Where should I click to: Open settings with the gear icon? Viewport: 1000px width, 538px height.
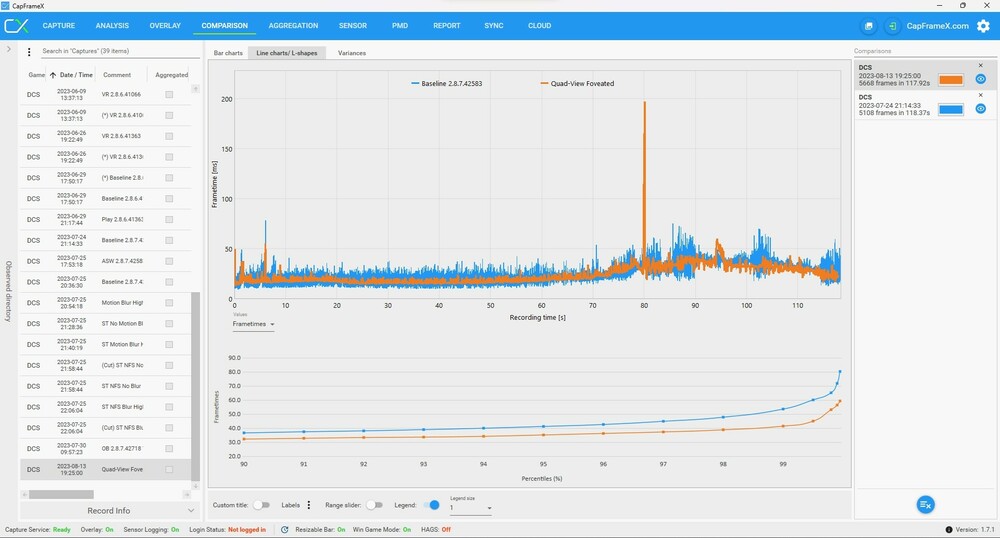coord(983,26)
